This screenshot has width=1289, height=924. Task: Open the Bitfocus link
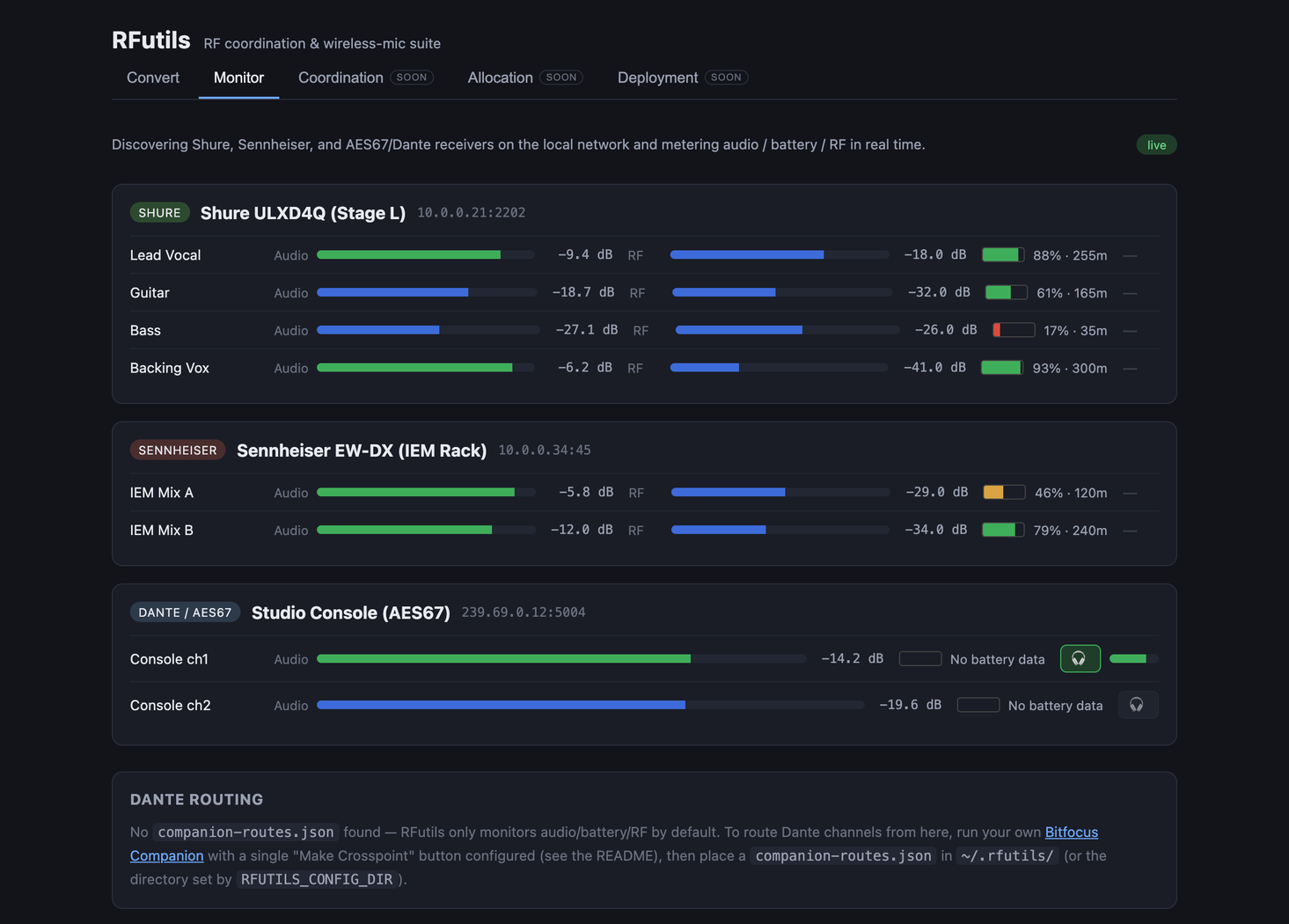coord(1072,832)
